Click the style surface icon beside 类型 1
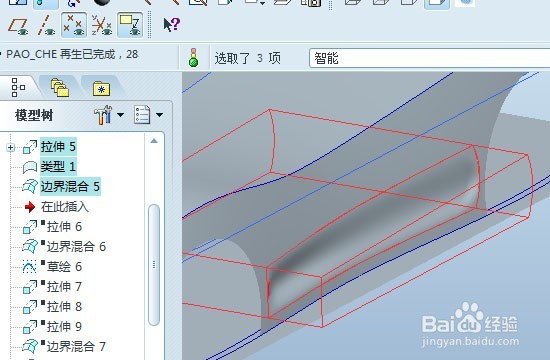 (30, 167)
